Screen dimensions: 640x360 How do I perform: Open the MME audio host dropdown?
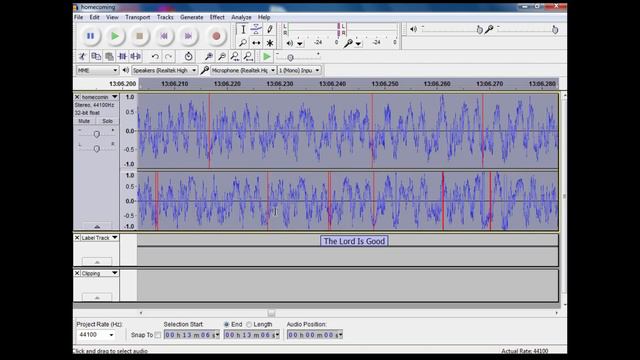coord(97,70)
